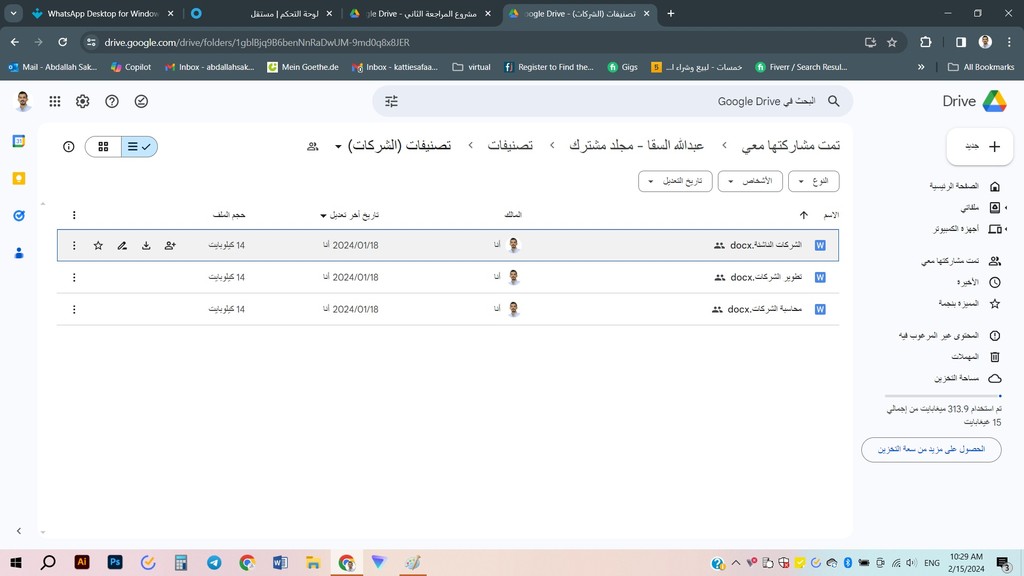Image resolution: width=1024 pixels, height=576 pixels.
Task: Click the share icon on first file row
Action: click(x=170, y=245)
